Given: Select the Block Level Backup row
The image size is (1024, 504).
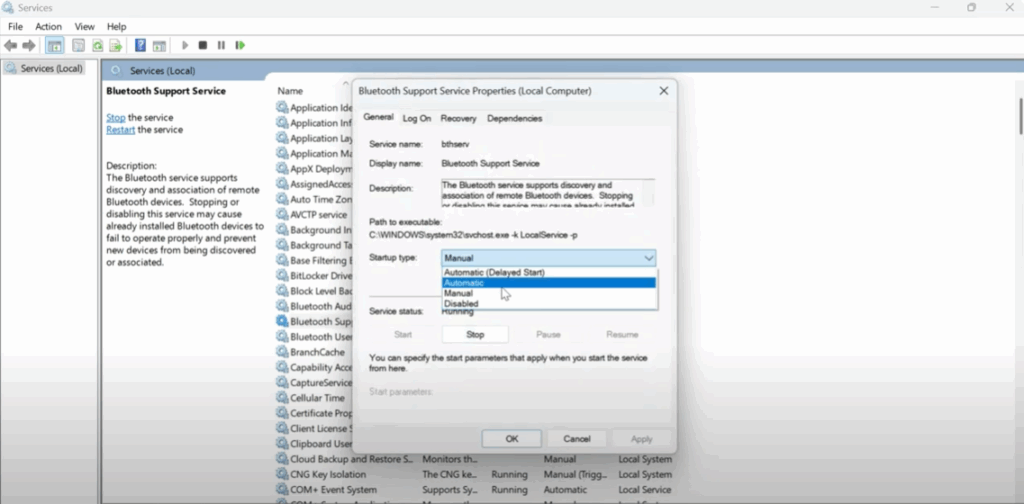Looking at the screenshot, I should pos(313,291).
